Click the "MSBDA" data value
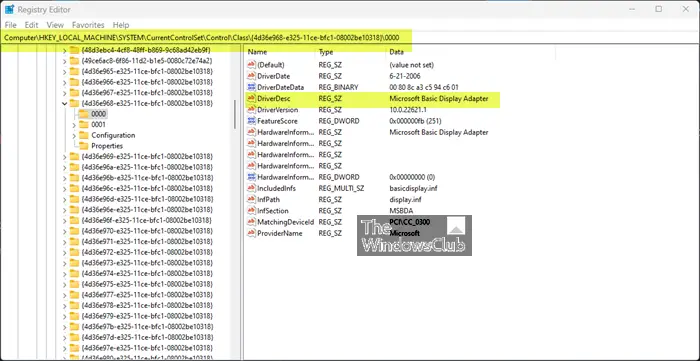This screenshot has width=700, height=361. (x=401, y=211)
